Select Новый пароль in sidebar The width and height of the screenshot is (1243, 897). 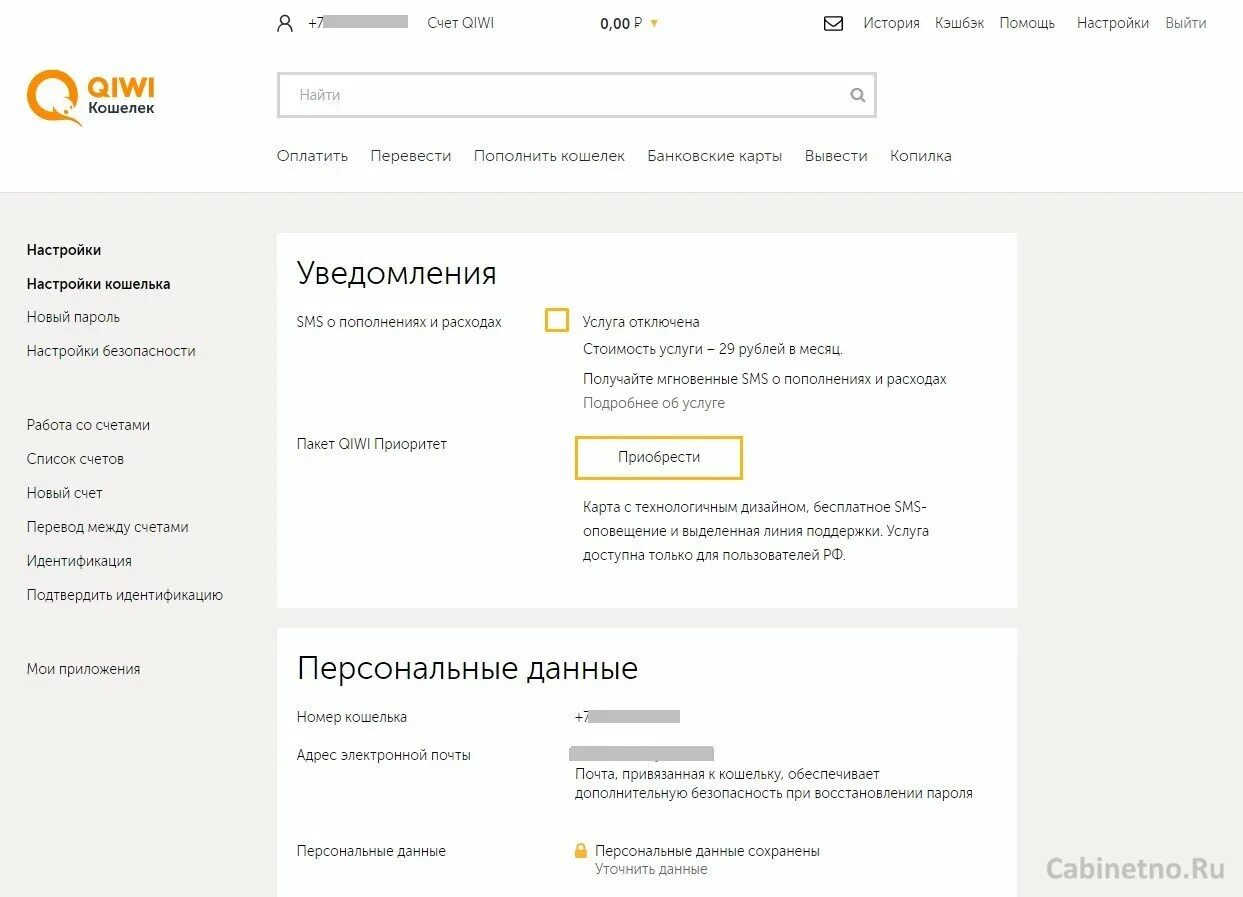coord(73,317)
